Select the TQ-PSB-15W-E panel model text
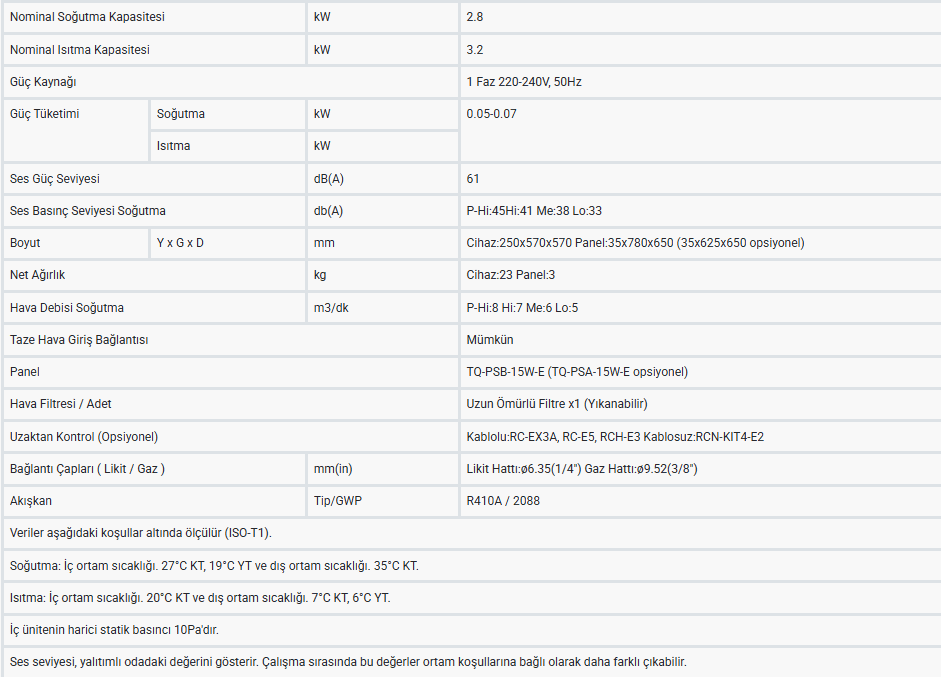The width and height of the screenshot is (941, 677). (x=505, y=372)
